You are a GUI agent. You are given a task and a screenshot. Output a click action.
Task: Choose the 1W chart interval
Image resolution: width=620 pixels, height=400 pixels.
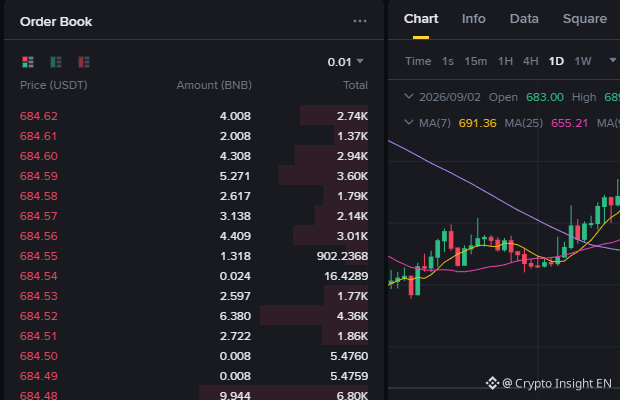point(583,61)
